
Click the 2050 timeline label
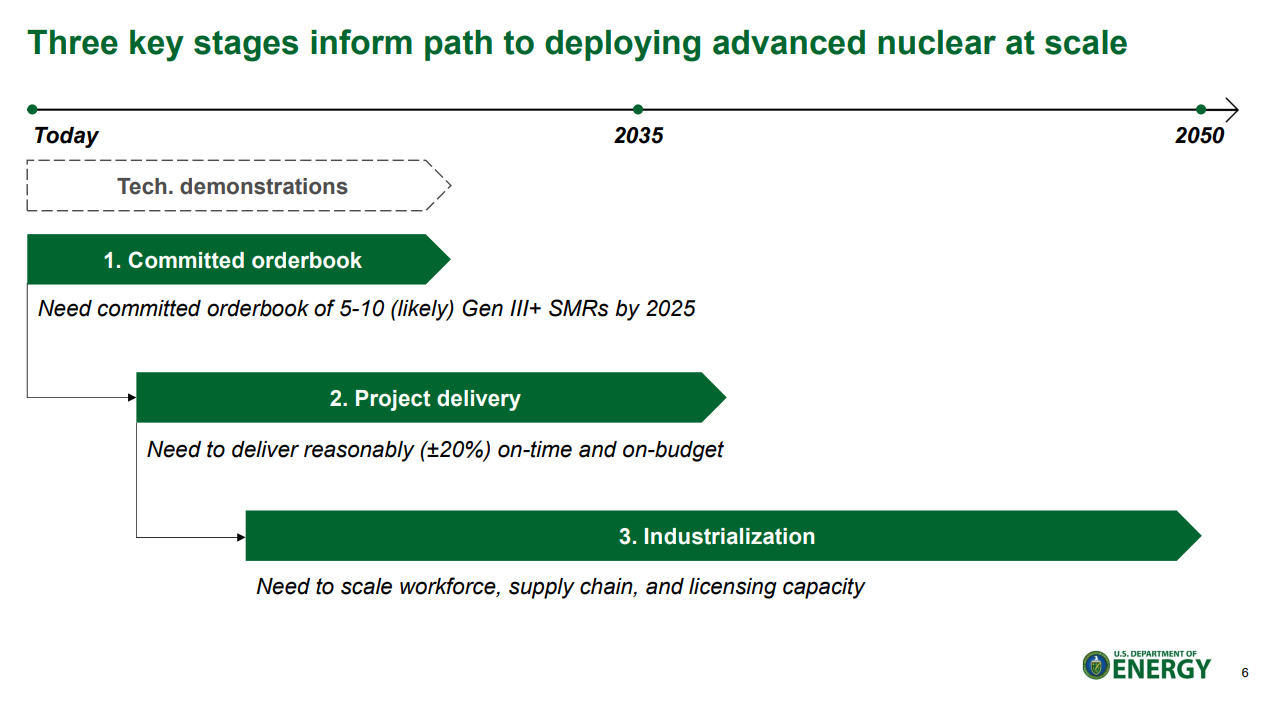tap(1199, 136)
